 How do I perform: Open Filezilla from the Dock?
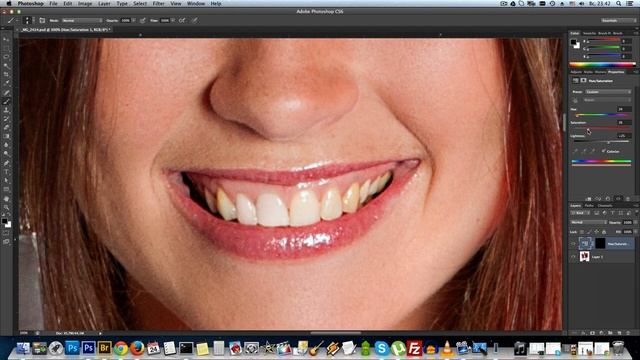coord(414,348)
